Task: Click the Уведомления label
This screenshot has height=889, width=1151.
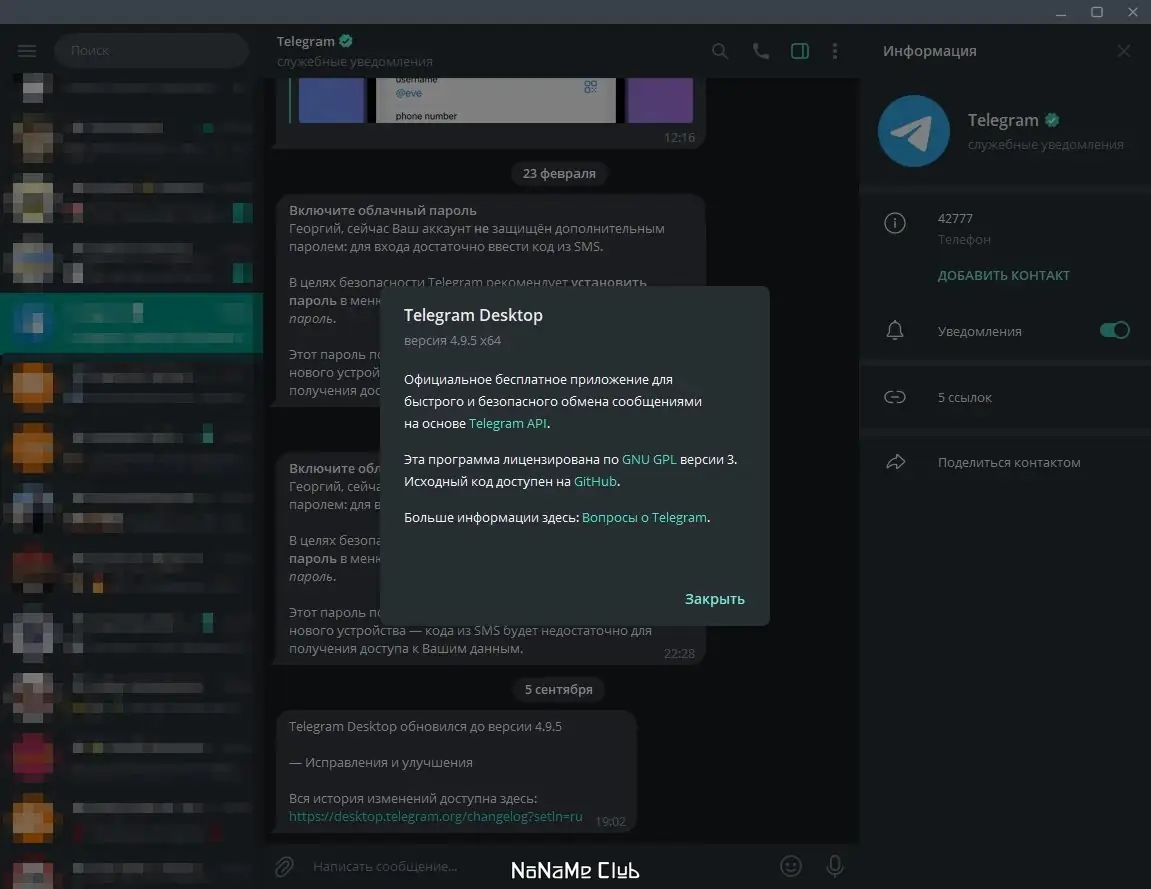Action: (x=979, y=331)
